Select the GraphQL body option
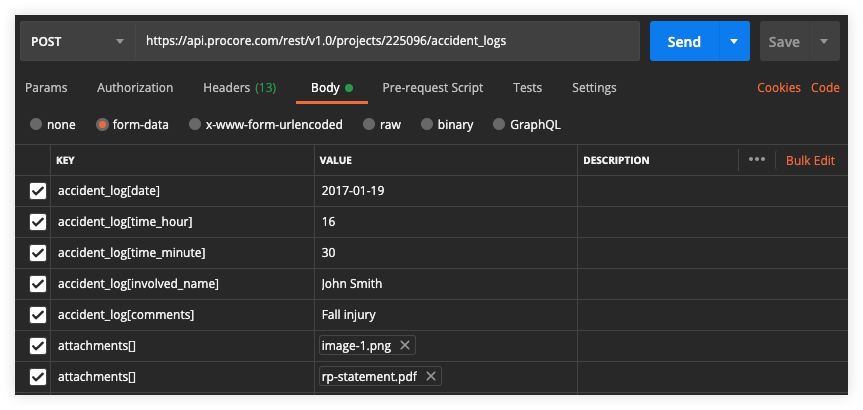863x410 pixels. pyautogui.click(x=527, y=125)
